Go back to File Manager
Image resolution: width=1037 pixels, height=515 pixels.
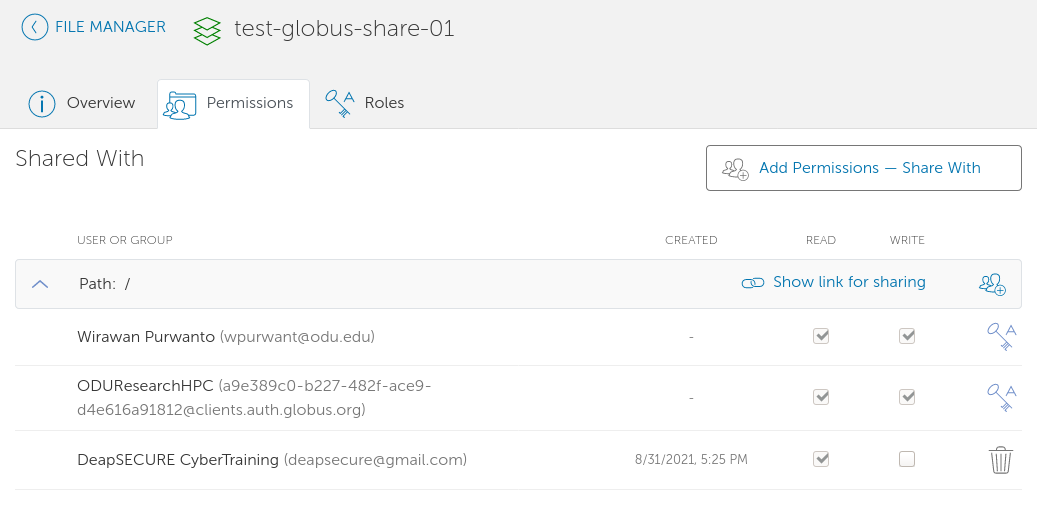point(94,27)
